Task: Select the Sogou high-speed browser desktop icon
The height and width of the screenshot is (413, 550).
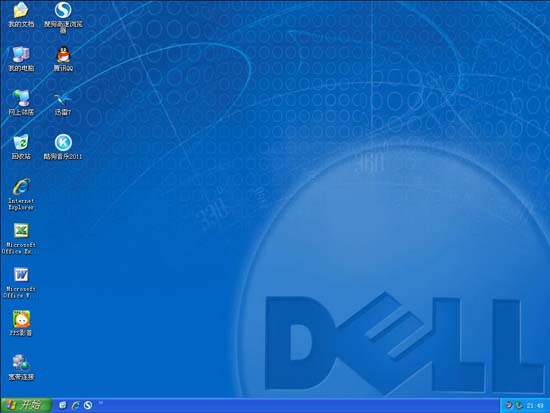Action: click(x=63, y=10)
